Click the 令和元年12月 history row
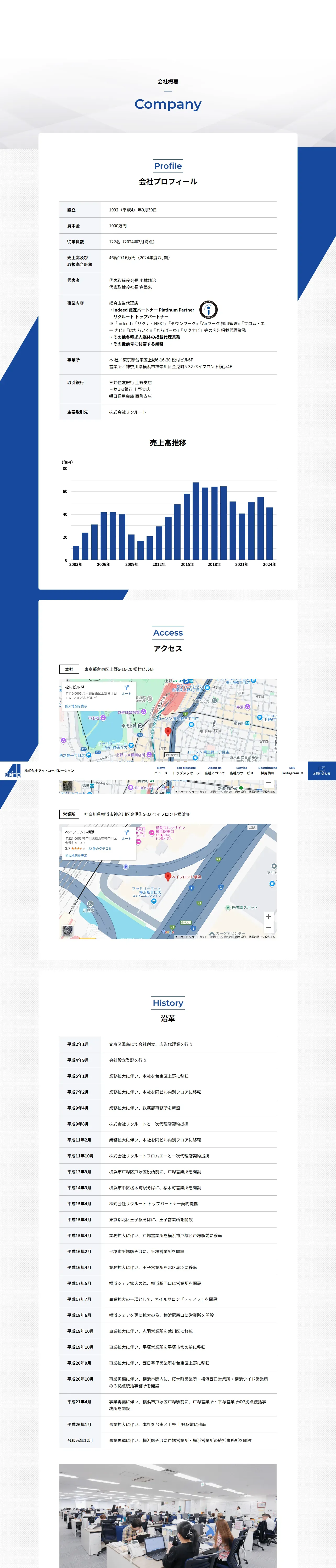This screenshot has height=1568, width=336. coord(168,1440)
